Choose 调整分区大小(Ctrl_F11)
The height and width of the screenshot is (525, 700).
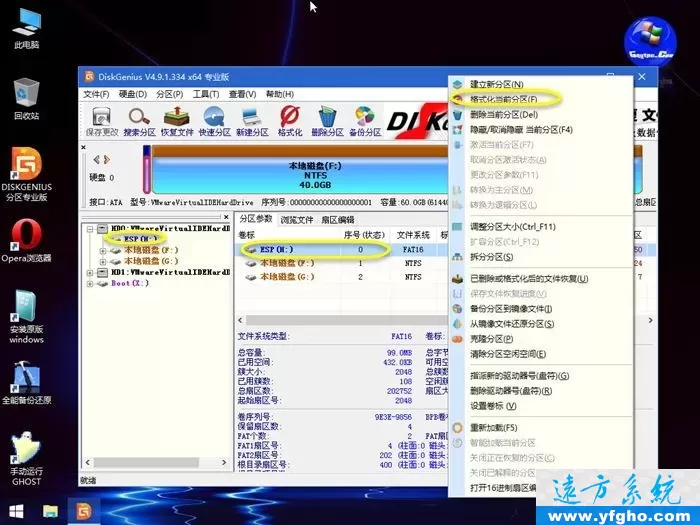(541, 227)
